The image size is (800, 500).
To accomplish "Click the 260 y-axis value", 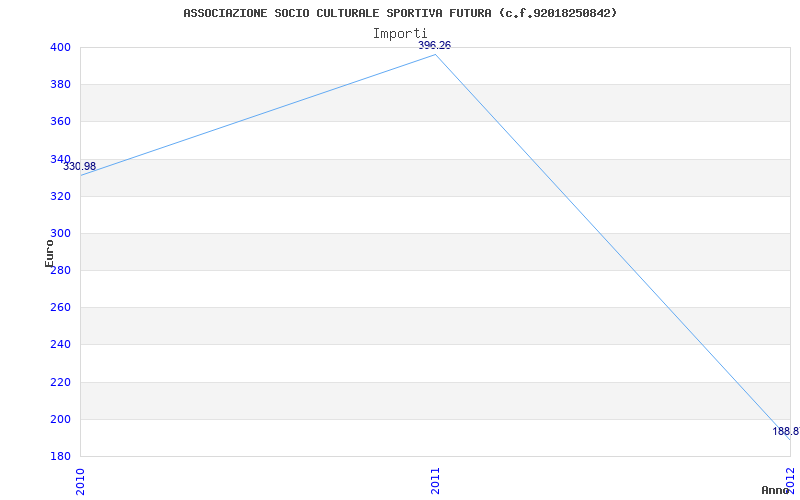I will point(60,308).
